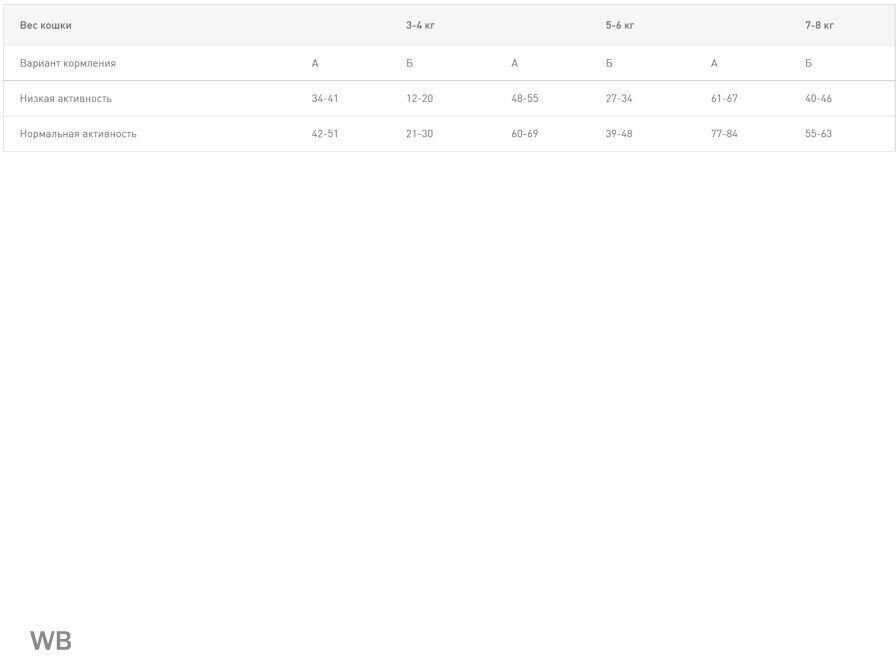
Task: Click the 61-67 value cell
Action: (x=724, y=99)
